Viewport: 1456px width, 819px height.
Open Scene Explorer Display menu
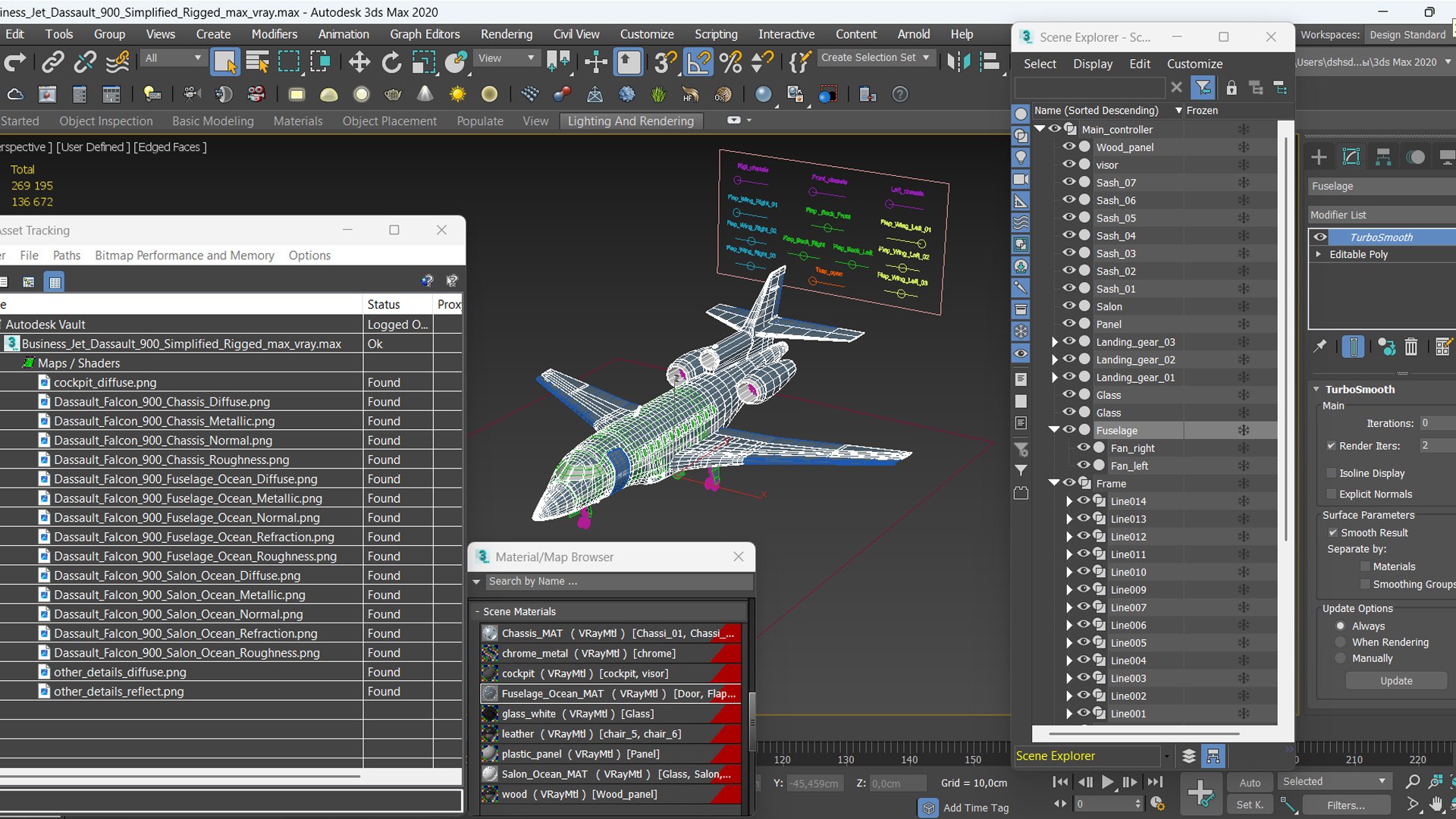click(x=1093, y=64)
